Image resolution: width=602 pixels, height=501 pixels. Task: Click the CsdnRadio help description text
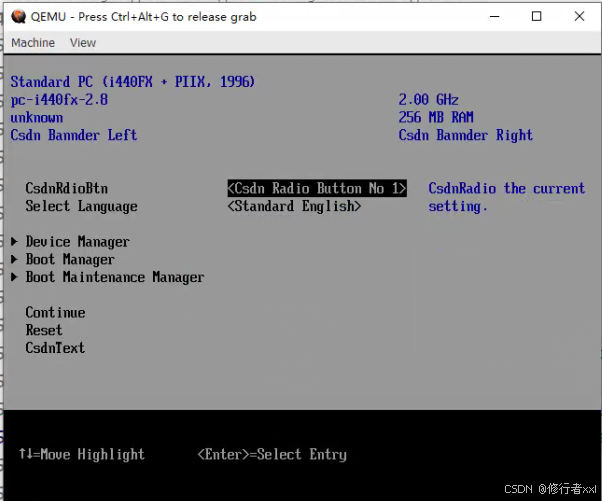click(507, 197)
